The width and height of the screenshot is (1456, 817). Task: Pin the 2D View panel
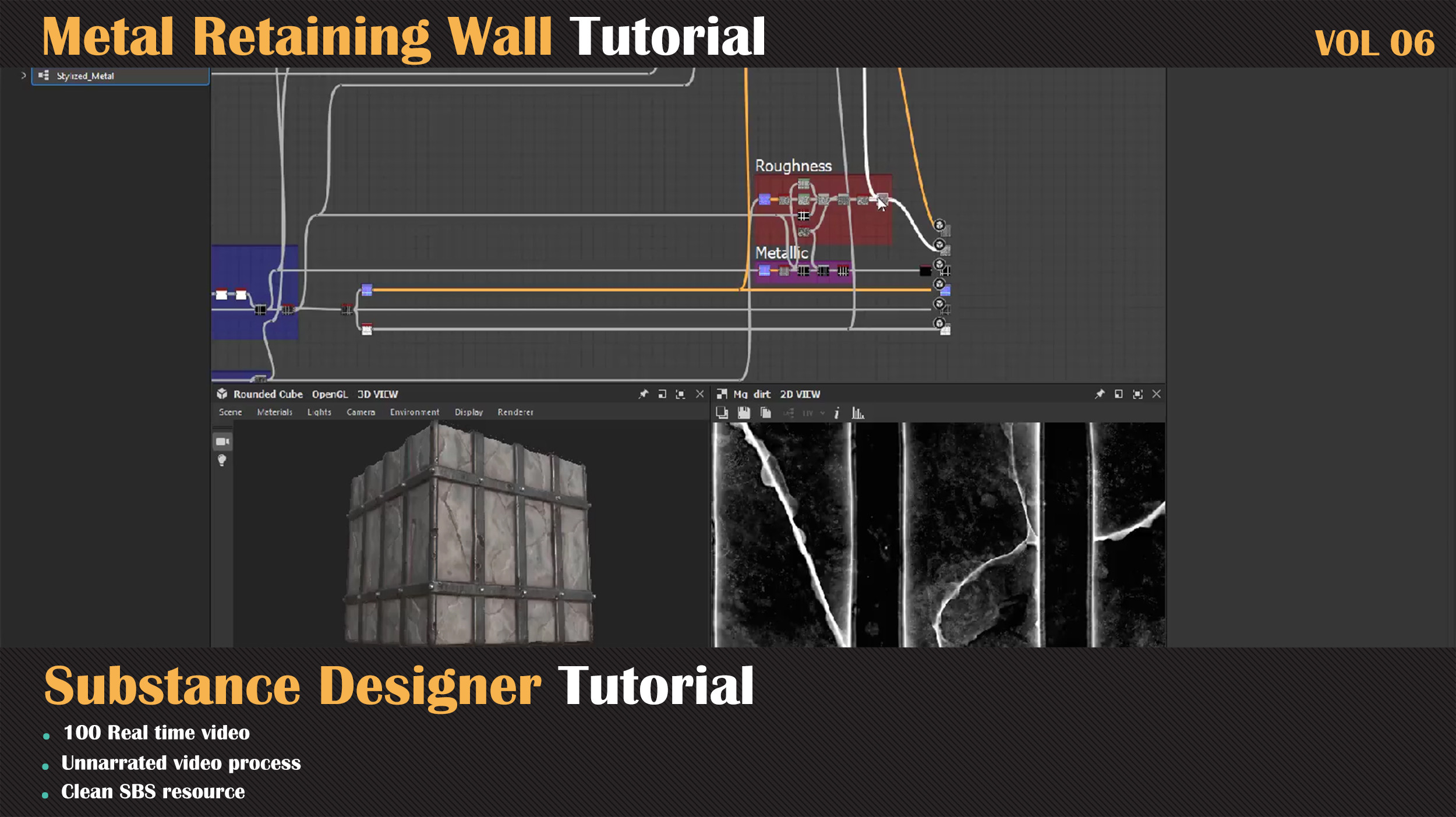click(1100, 394)
